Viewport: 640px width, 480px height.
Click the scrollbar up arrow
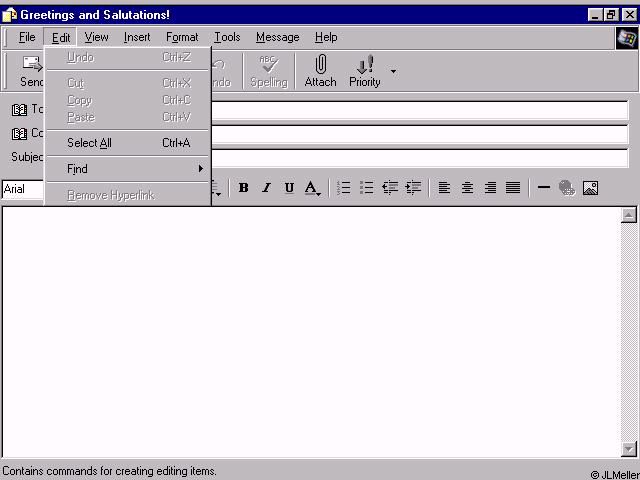coord(629,215)
